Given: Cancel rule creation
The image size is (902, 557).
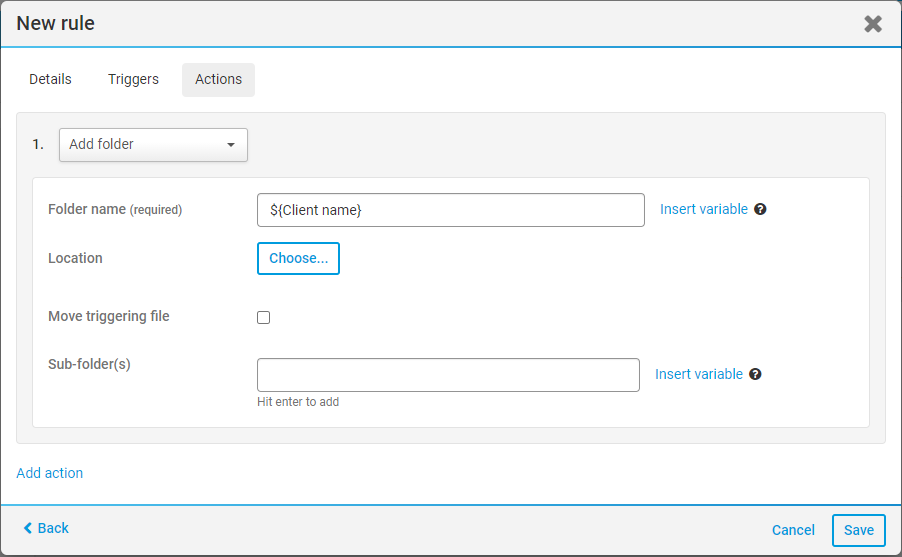Looking at the screenshot, I should (x=793, y=530).
